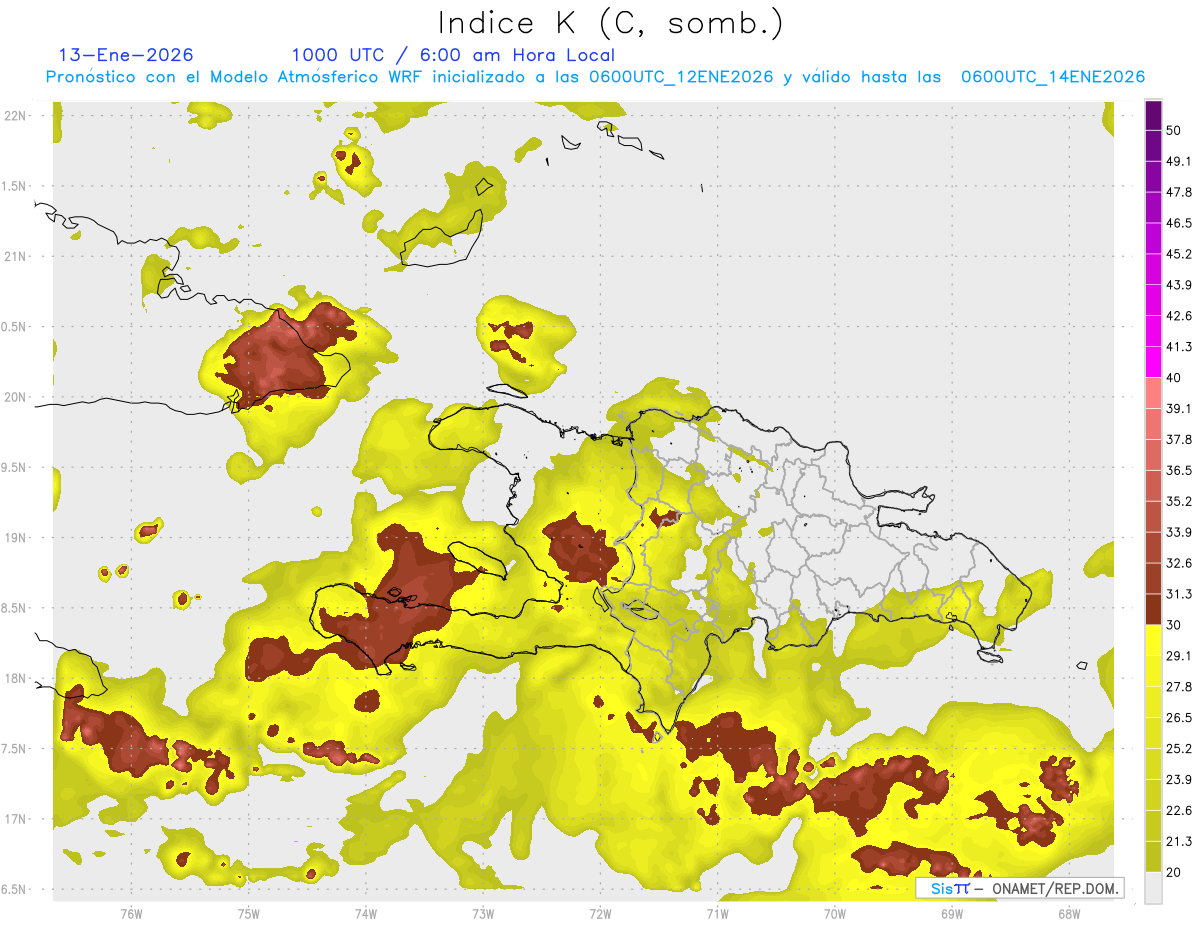Click the colorbar value 32.6
The width and height of the screenshot is (1200, 927).
click(x=1179, y=563)
